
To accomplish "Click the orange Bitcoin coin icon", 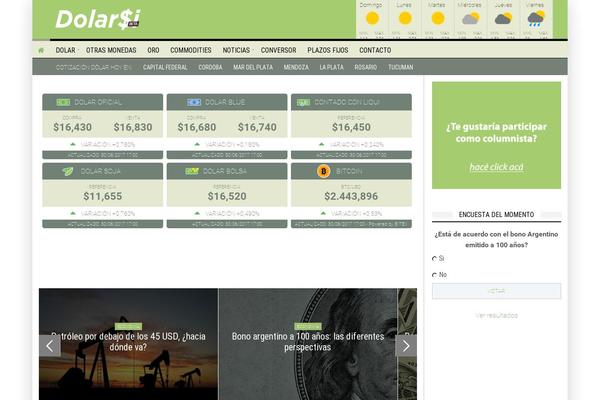I will coord(323,171).
